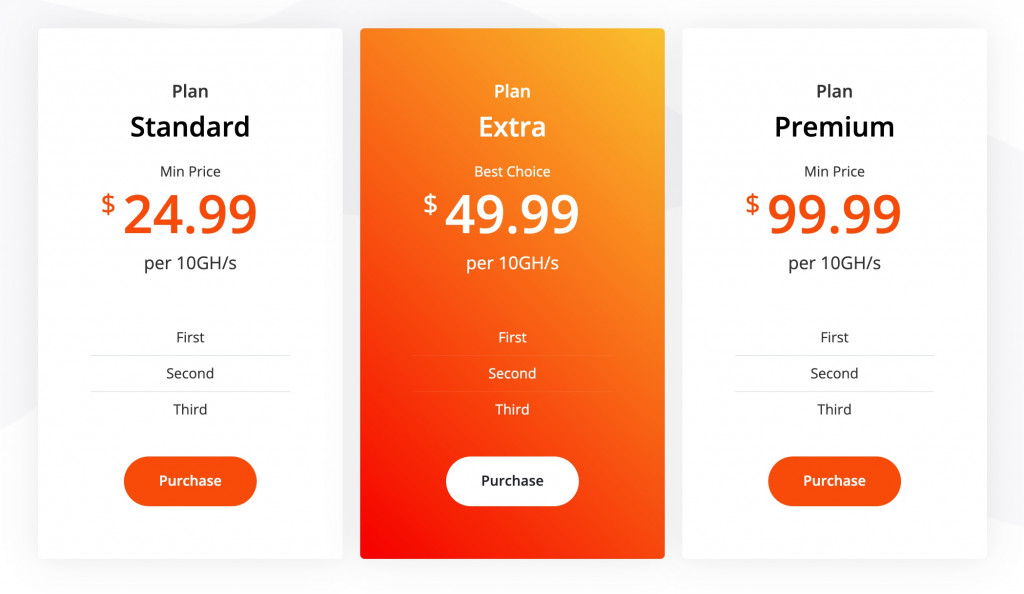
Task: Click Third feature in Standard plan
Action: [x=190, y=409]
